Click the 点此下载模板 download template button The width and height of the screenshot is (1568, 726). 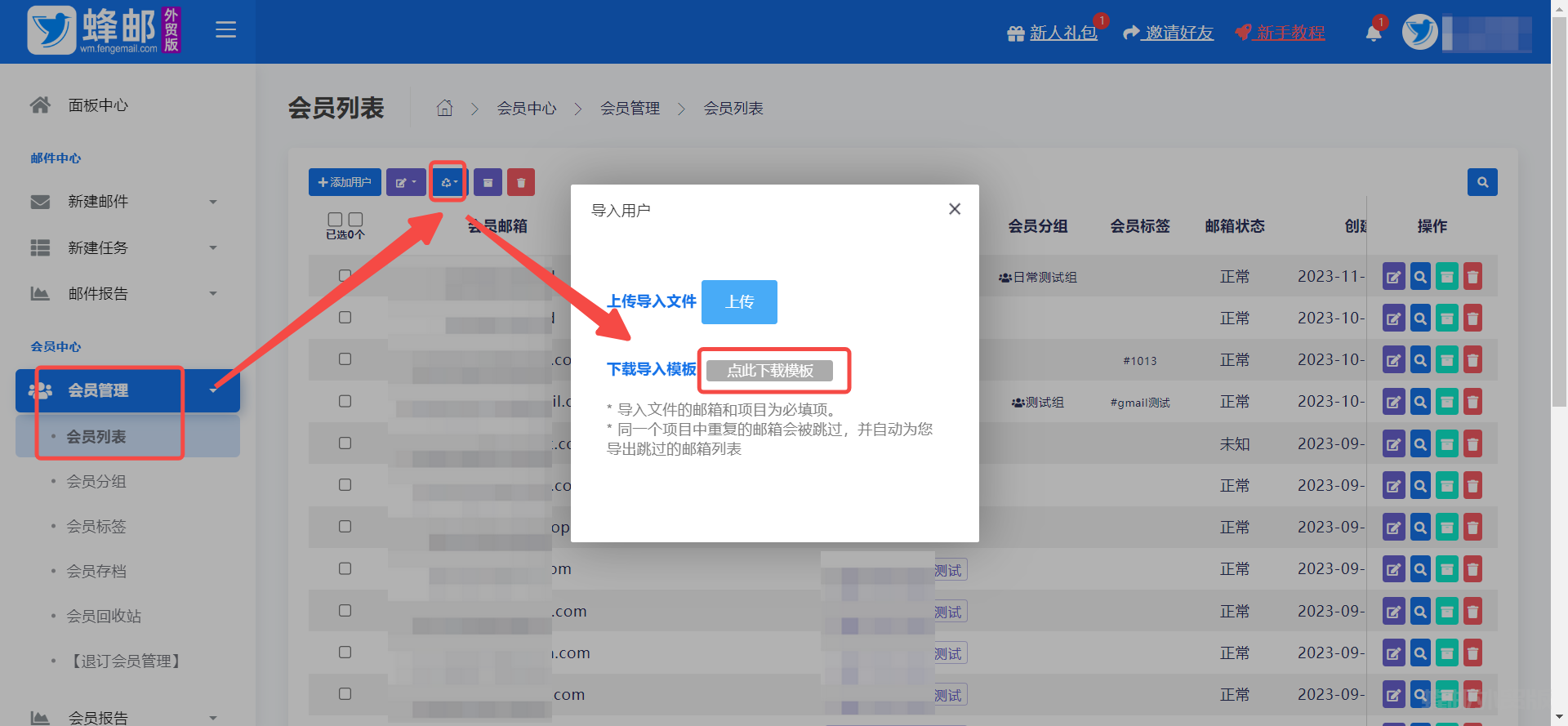click(x=769, y=371)
